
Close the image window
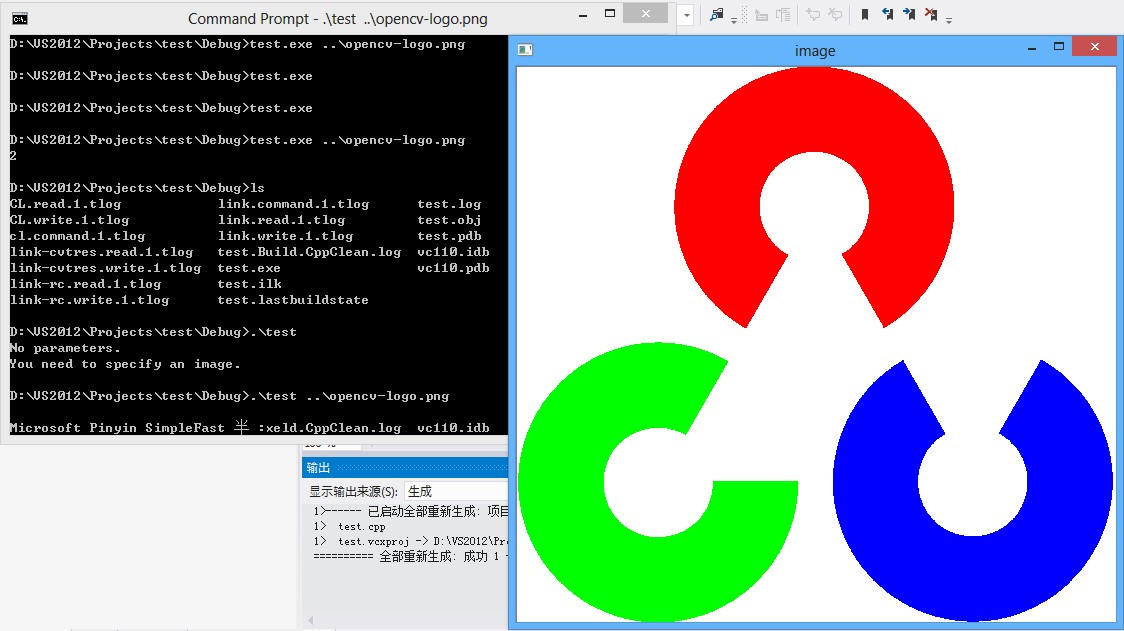[1095, 47]
